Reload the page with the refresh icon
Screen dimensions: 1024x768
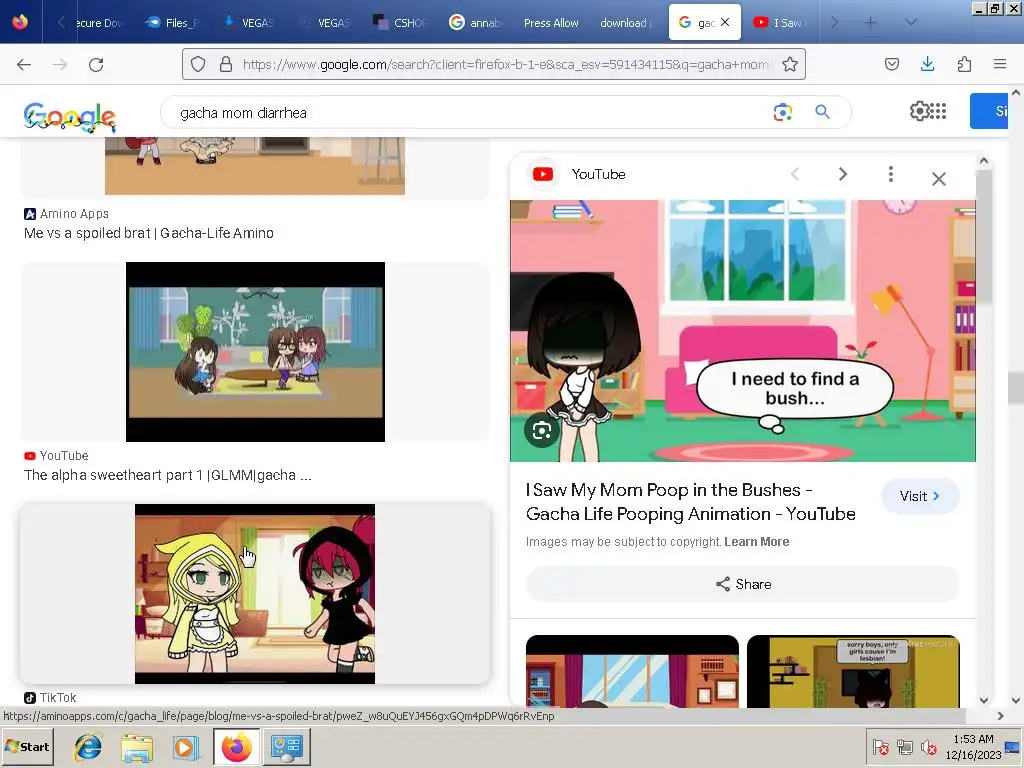(96, 64)
